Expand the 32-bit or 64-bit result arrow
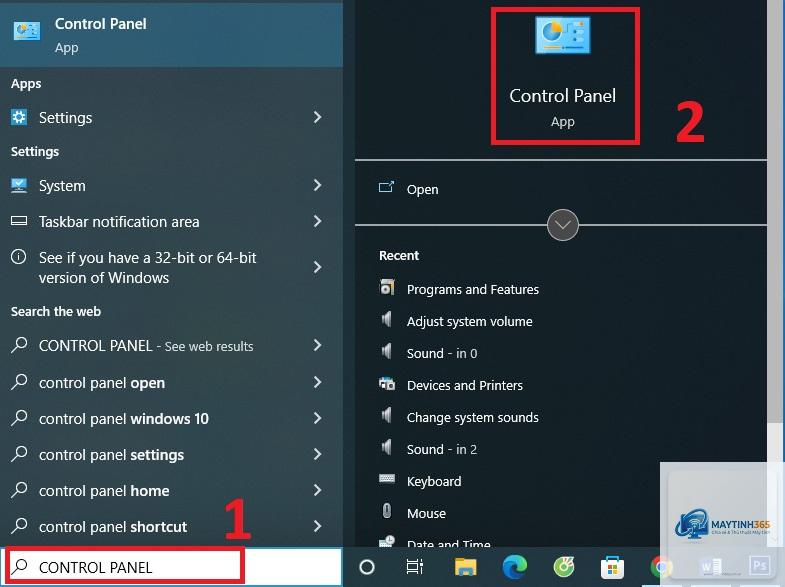785x587 pixels. pyautogui.click(x=317, y=267)
